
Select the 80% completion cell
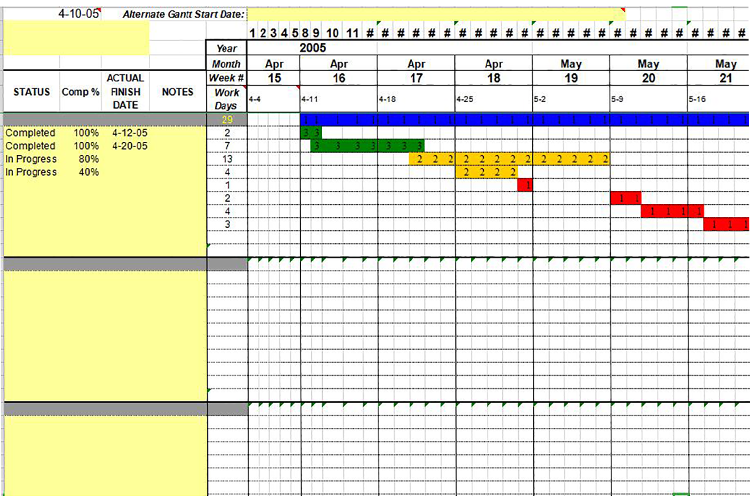tap(88, 159)
